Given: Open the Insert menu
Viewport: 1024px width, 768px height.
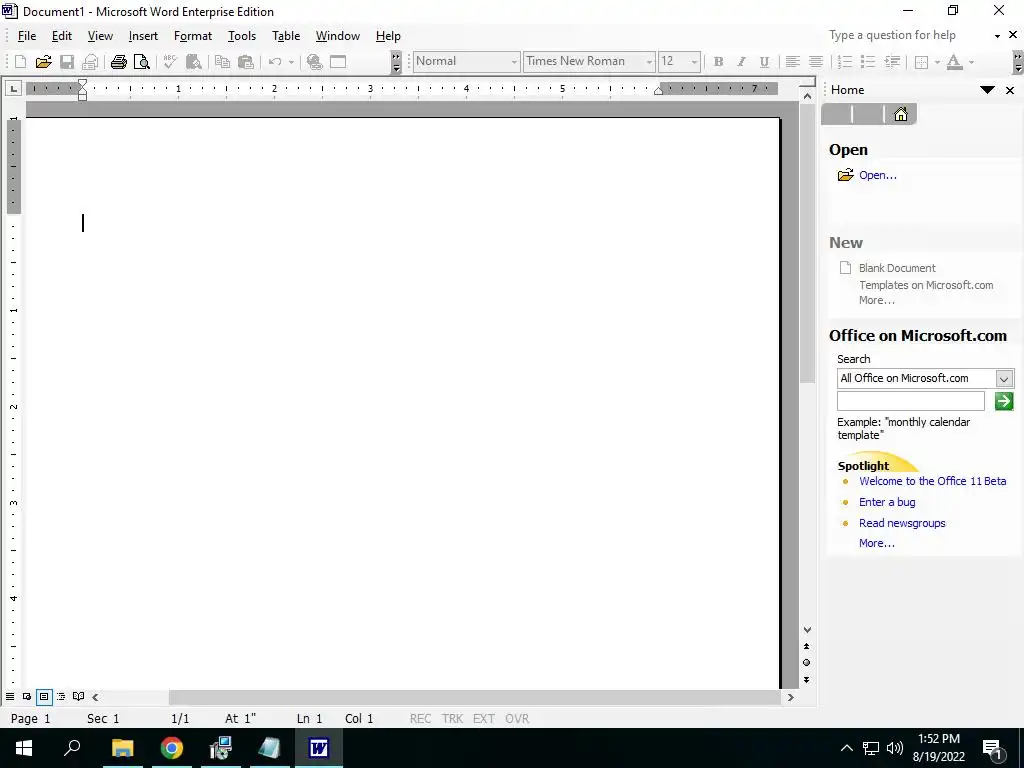Looking at the screenshot, I should pos(143,36).
